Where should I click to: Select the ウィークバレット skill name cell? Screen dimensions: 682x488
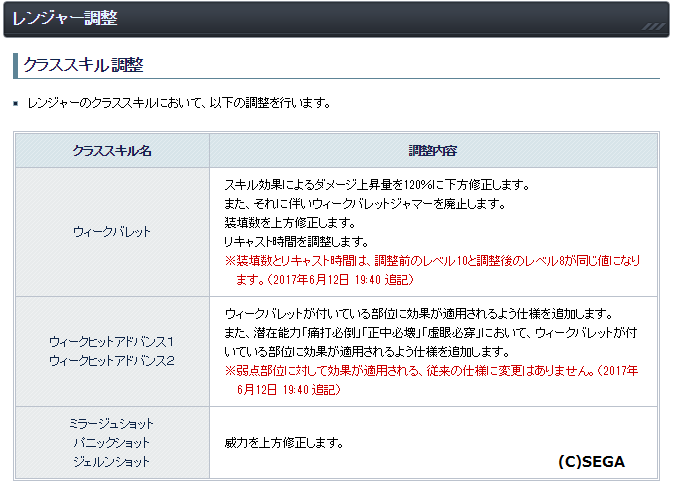112,232
